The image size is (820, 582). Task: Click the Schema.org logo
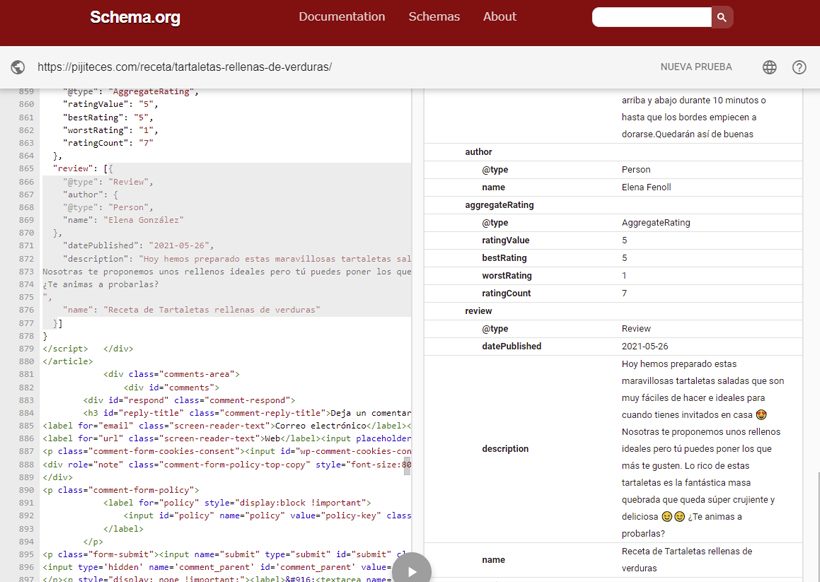(135, 17)
